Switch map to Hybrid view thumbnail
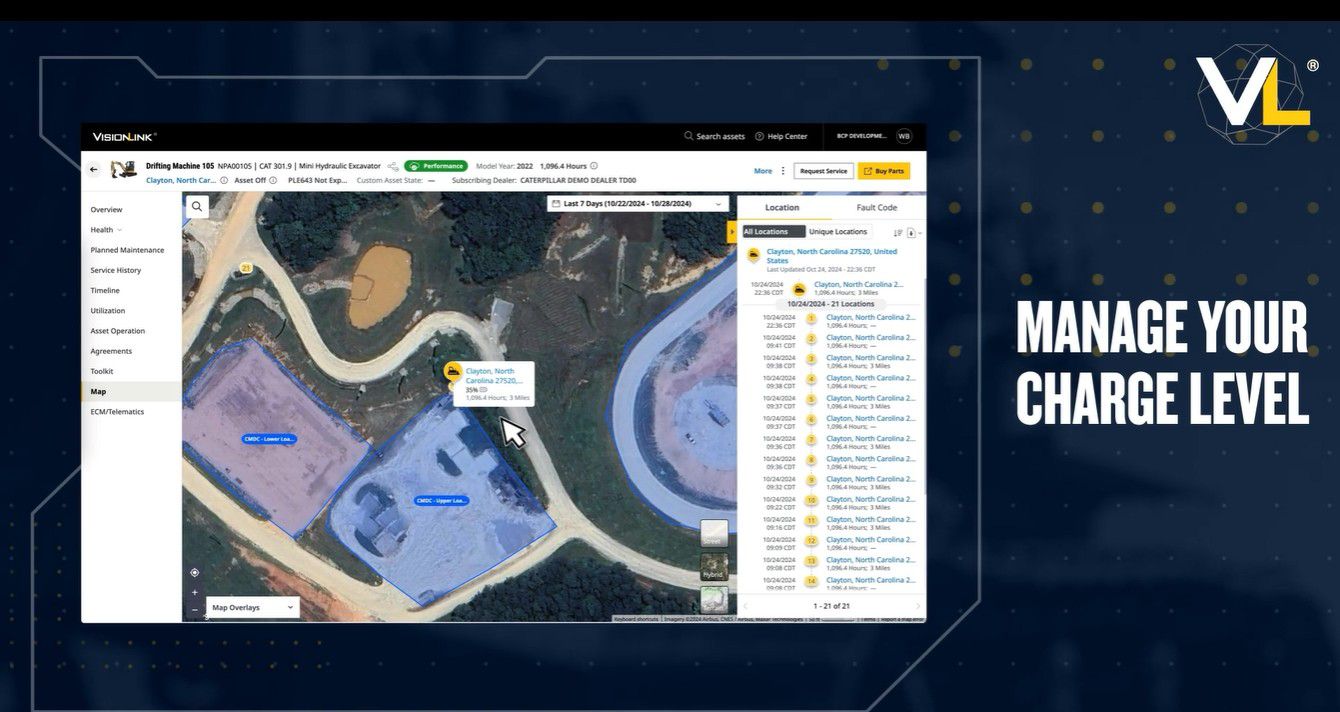 coord(714,567)
